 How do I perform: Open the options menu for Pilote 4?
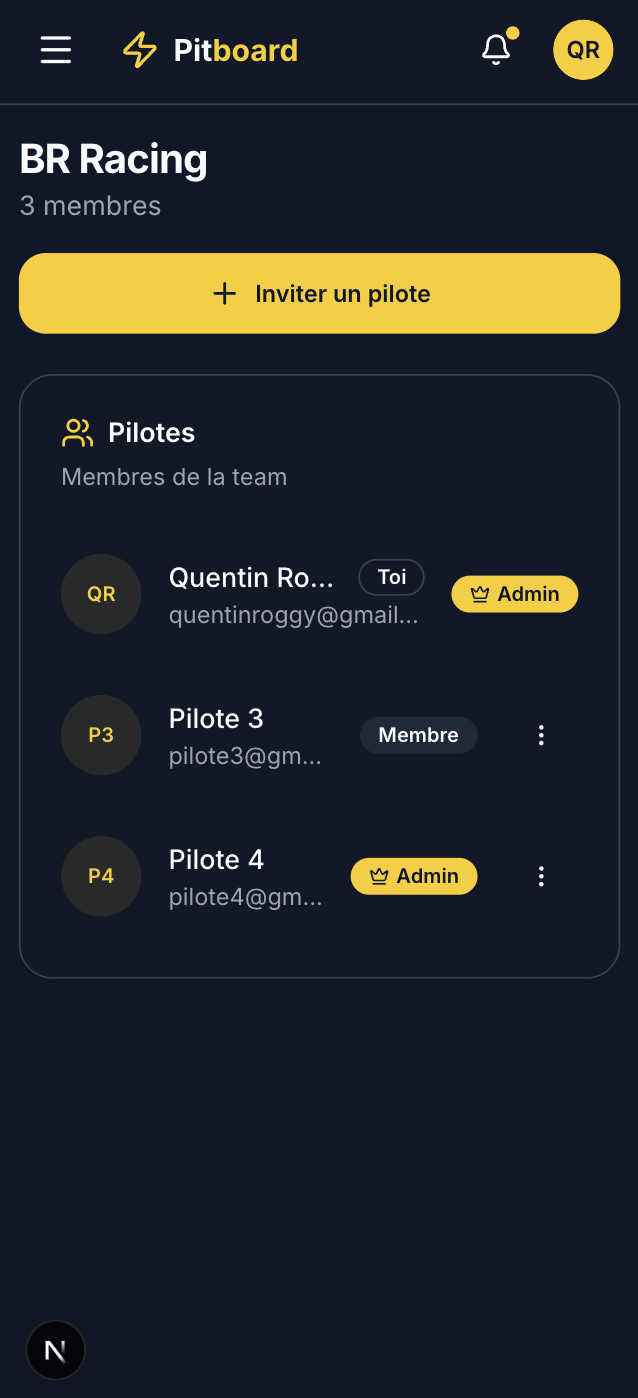541,876
